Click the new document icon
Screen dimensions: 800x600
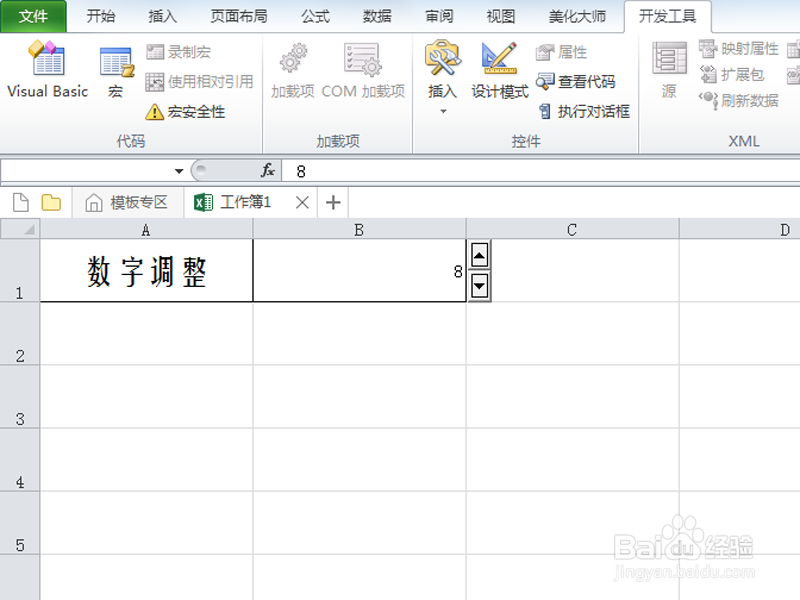pyautogui.click(x=20, y=203)
